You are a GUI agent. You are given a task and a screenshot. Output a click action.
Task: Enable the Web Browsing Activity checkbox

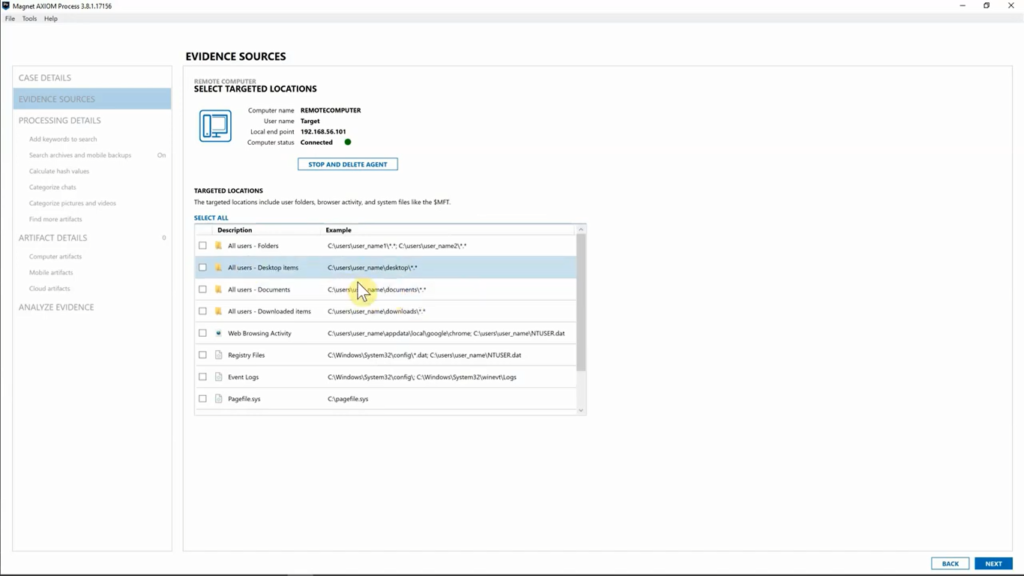[202, 333]
